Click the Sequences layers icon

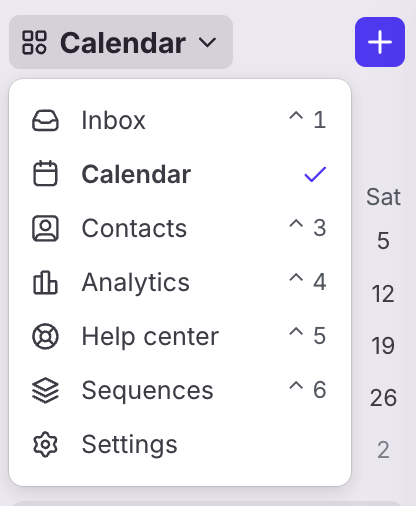pos(45,390)
